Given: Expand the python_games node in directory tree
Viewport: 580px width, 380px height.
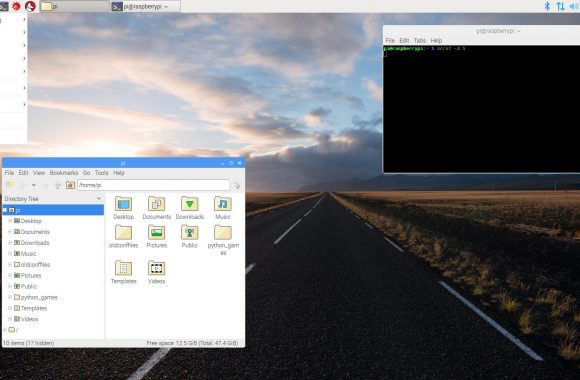Looking at the screenshot, I should click(x=10, y=297).
